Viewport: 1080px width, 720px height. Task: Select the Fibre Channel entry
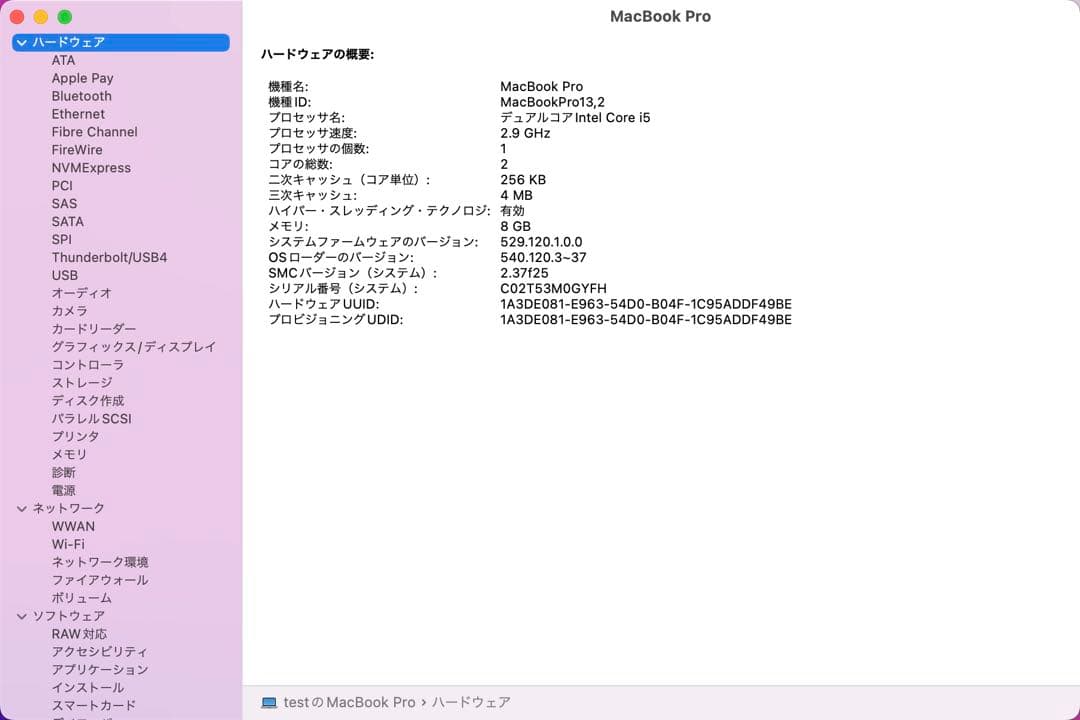(94, 131)
